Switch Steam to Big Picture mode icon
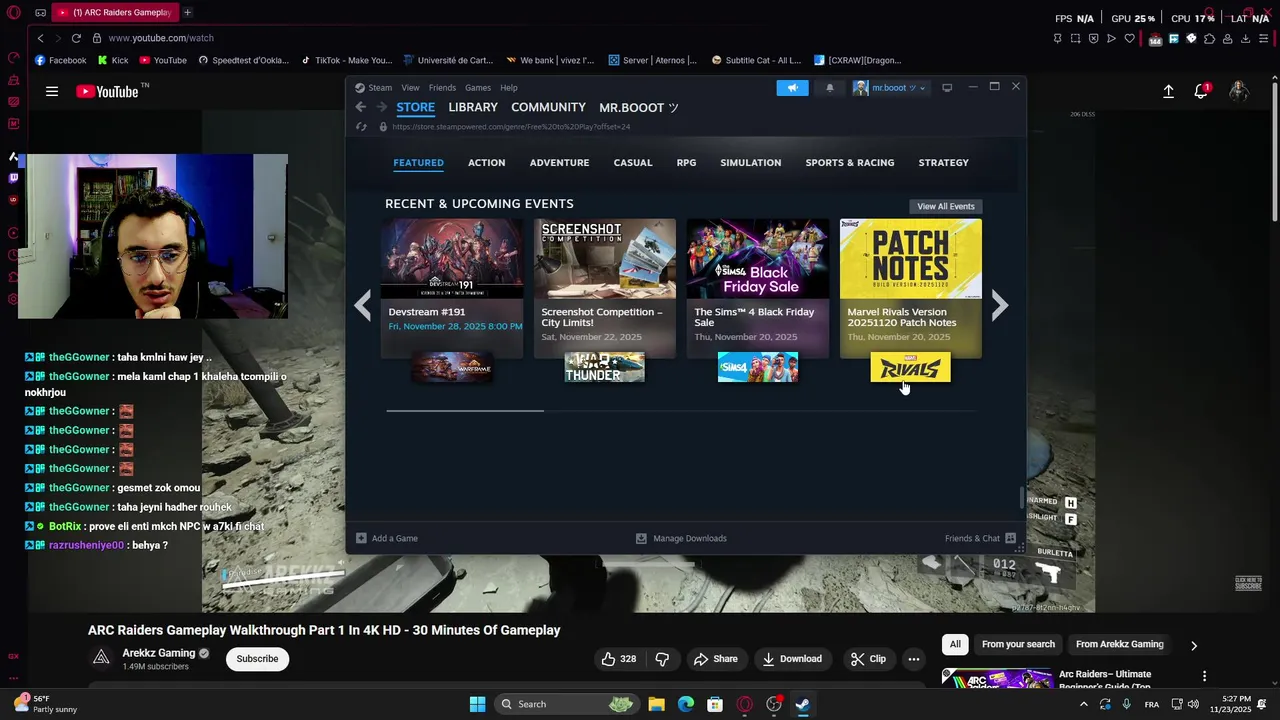 tap(947, 88)
